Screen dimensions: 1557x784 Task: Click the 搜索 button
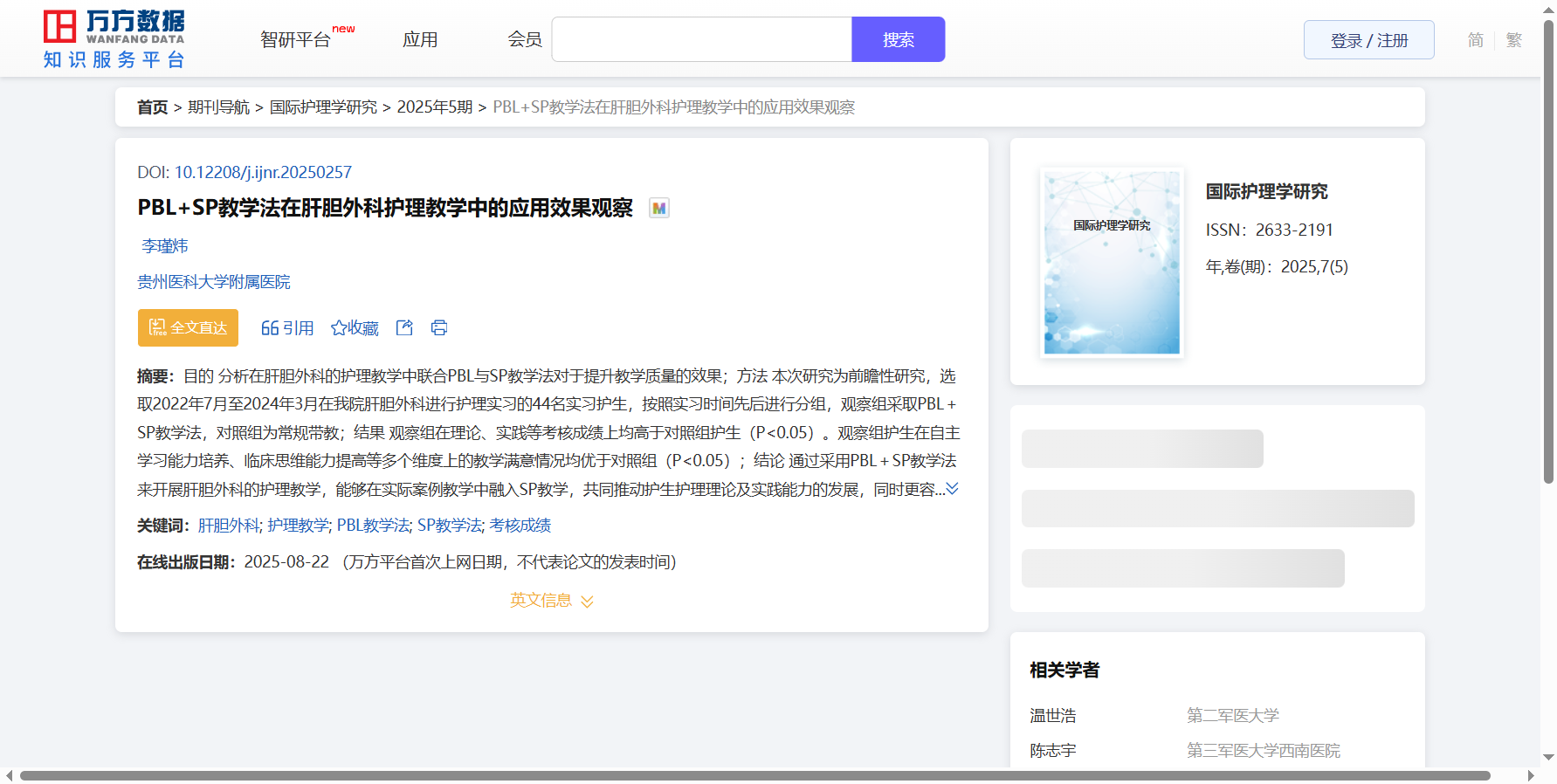pyautogui.click(x=898, y=40)
